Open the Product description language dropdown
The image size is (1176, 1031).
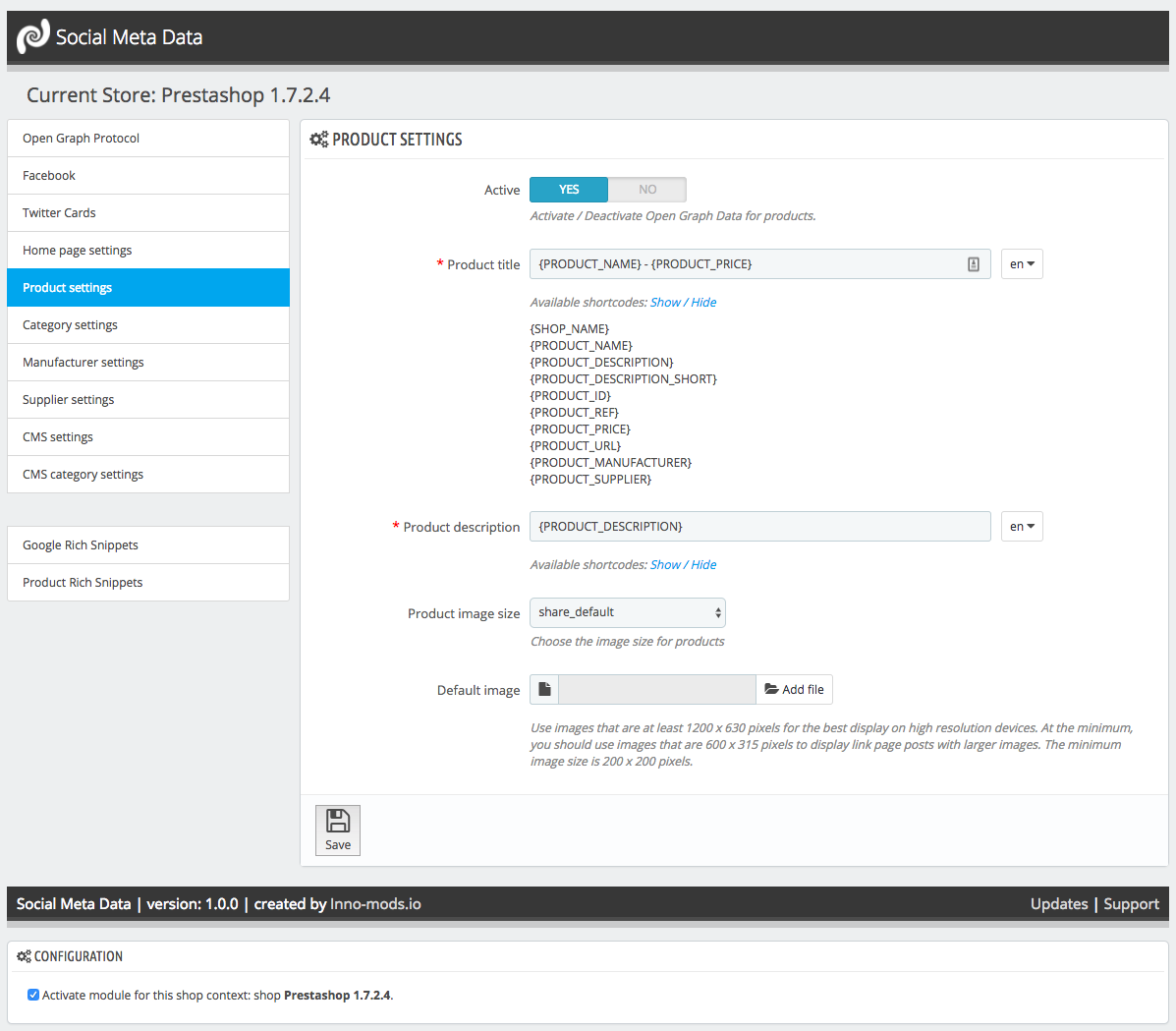[1022, 527]
